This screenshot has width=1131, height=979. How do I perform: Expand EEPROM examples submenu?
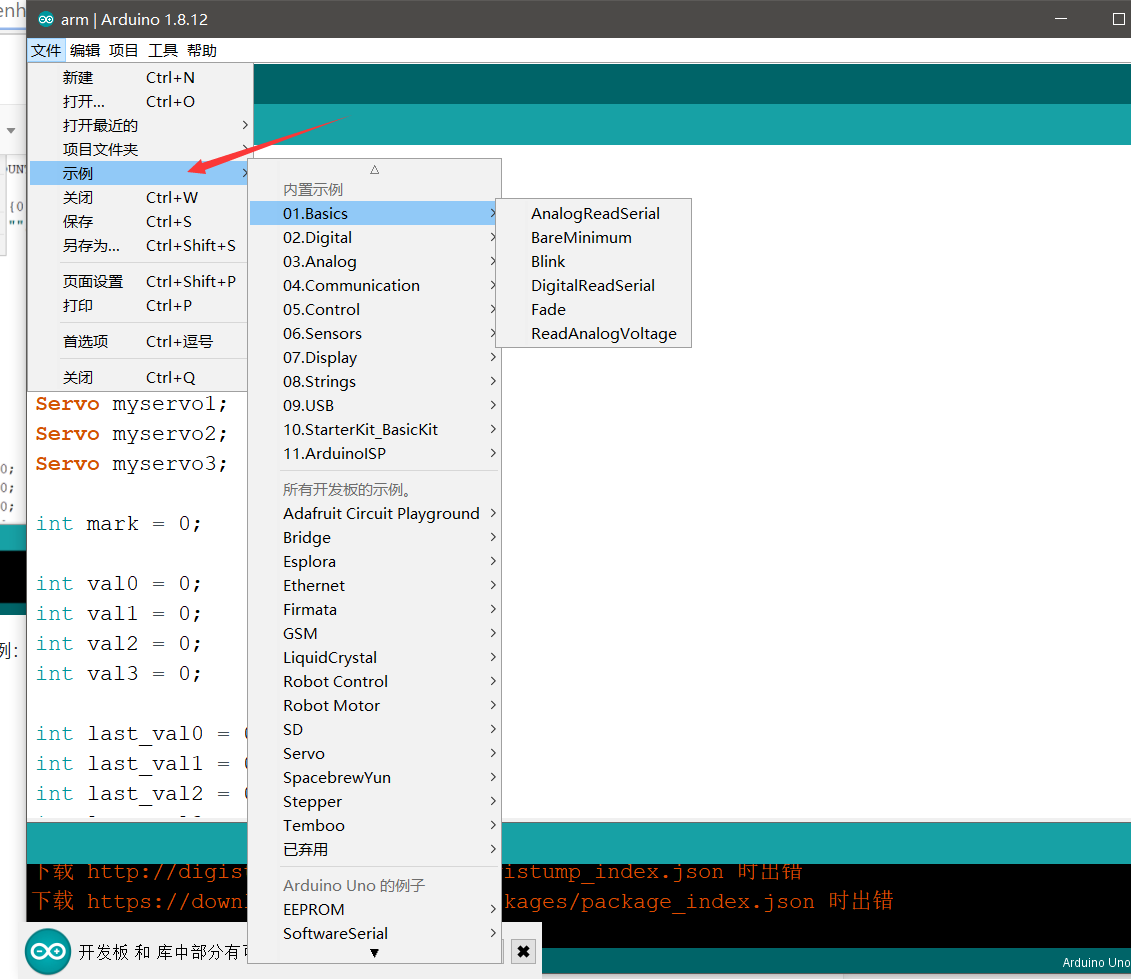[x=374, y=909]
